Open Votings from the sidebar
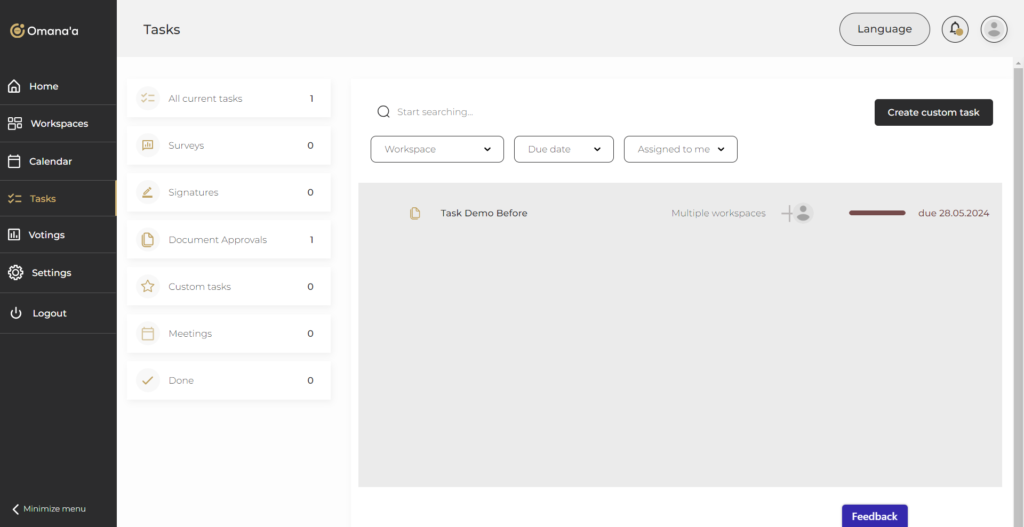1024x527 pixels. coord(46,235)
